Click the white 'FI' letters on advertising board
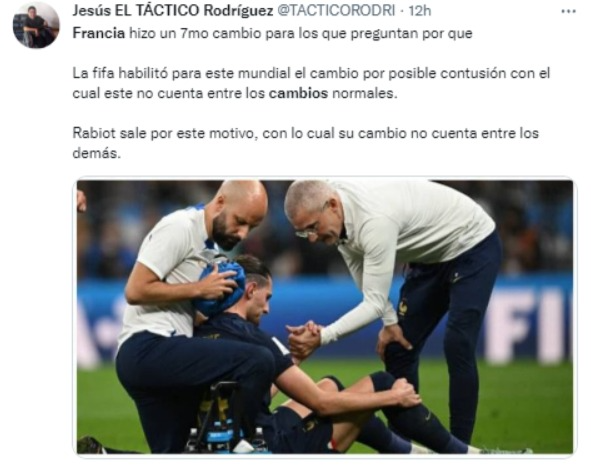 coord(530,325)
